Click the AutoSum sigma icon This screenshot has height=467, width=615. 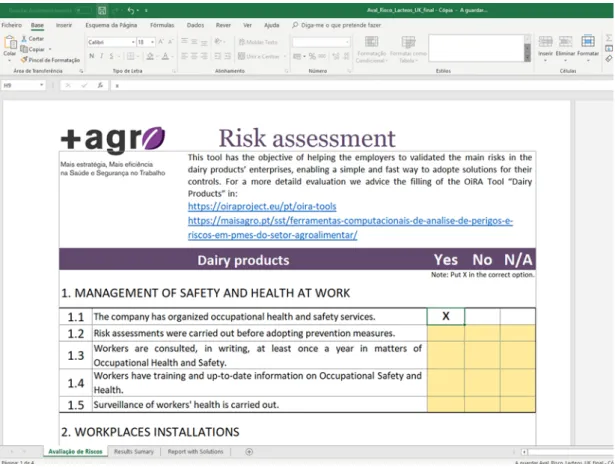click(609, 38)
